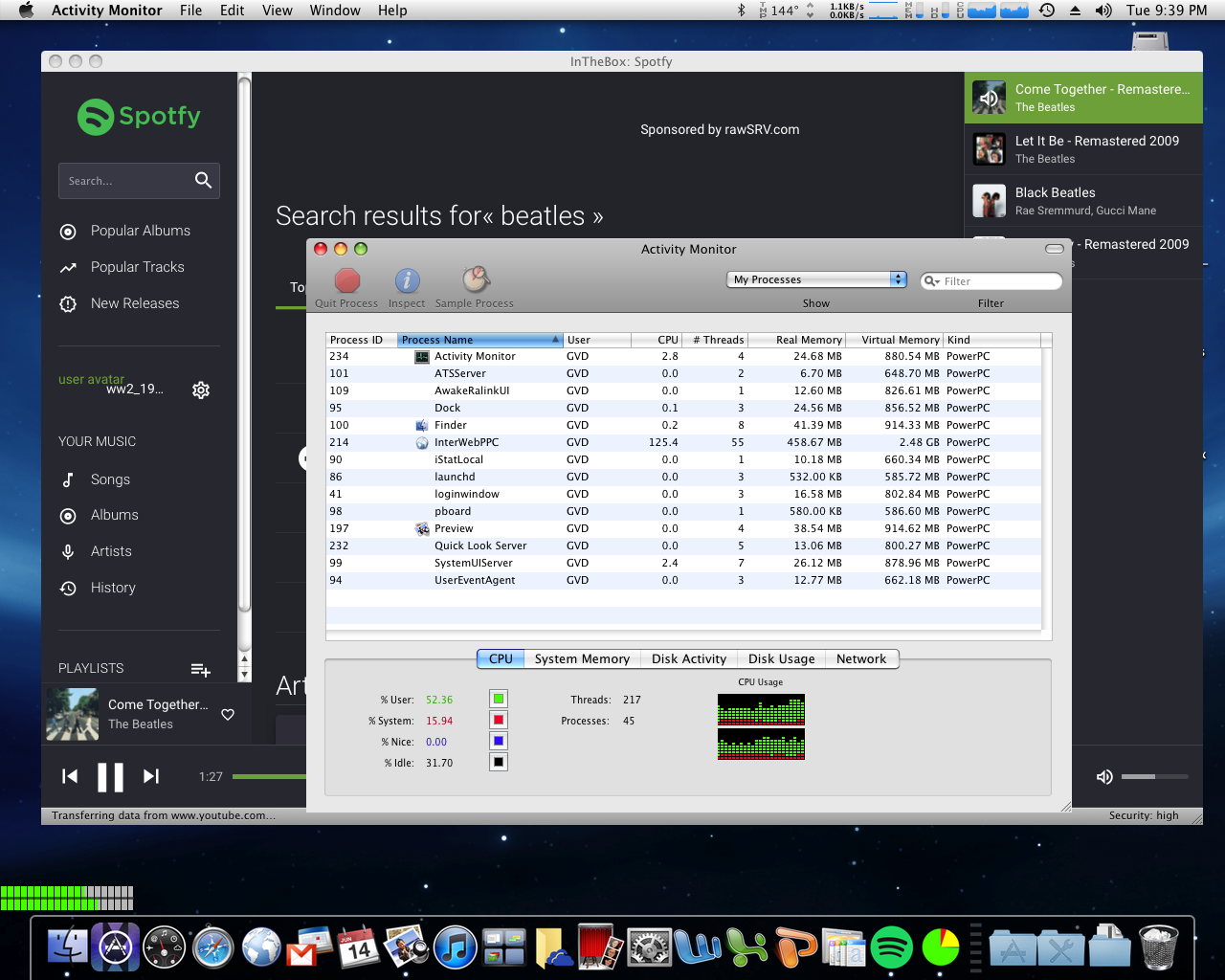Select the SystemUIServer process row
1225x980 pixels.
click(x=683, y=563)
